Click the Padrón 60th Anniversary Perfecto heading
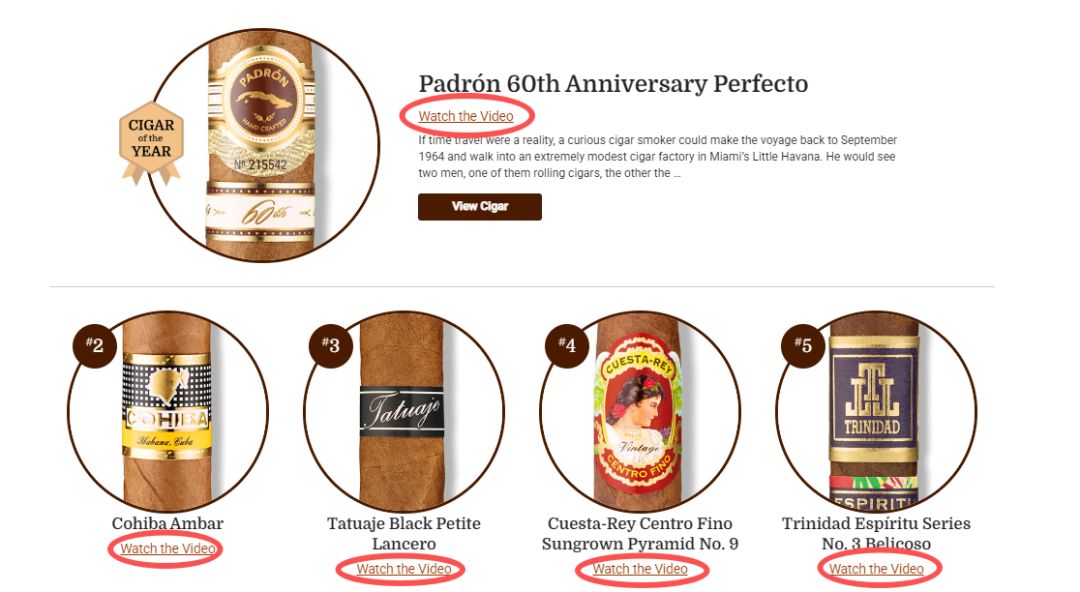 pos(613,83)
